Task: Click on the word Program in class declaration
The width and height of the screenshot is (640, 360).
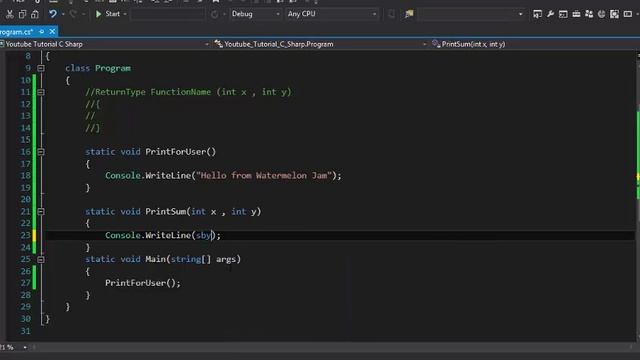Action: point(113,68)
